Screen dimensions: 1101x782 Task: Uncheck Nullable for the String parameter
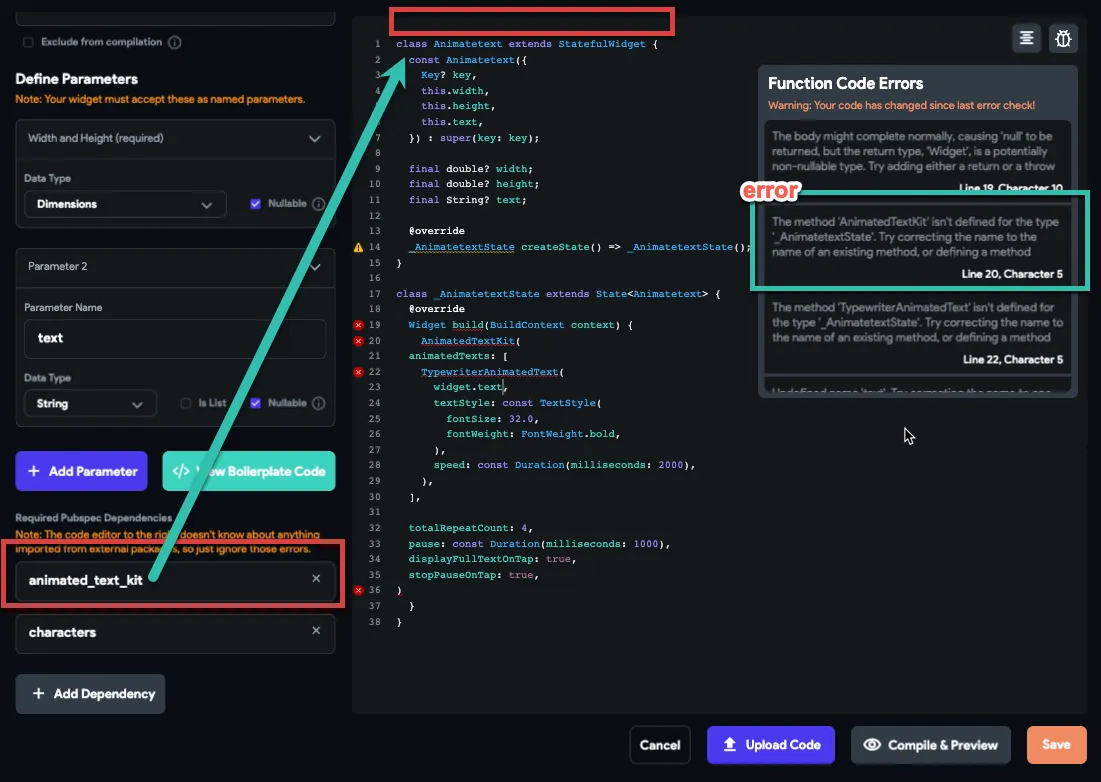(x=256, y=403)
